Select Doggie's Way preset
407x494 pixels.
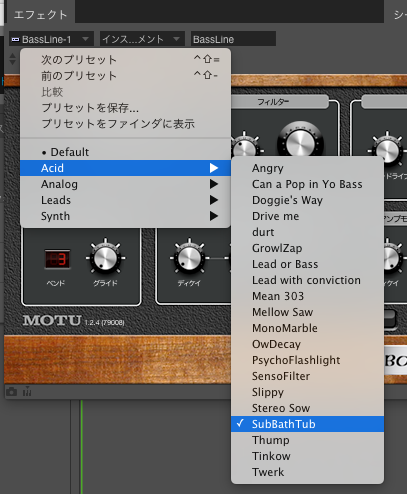307,200
